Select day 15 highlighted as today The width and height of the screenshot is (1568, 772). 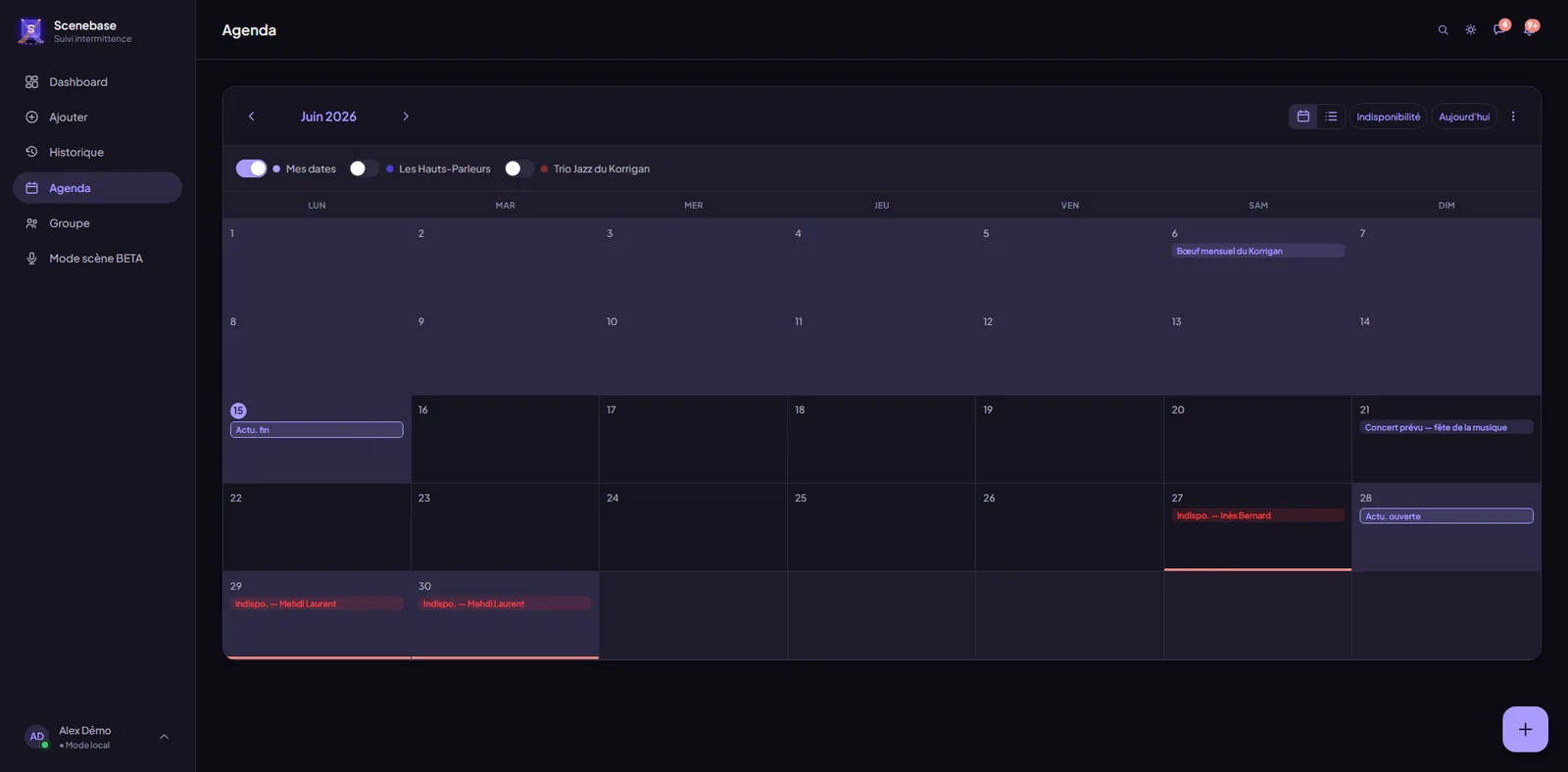(238, 410)
